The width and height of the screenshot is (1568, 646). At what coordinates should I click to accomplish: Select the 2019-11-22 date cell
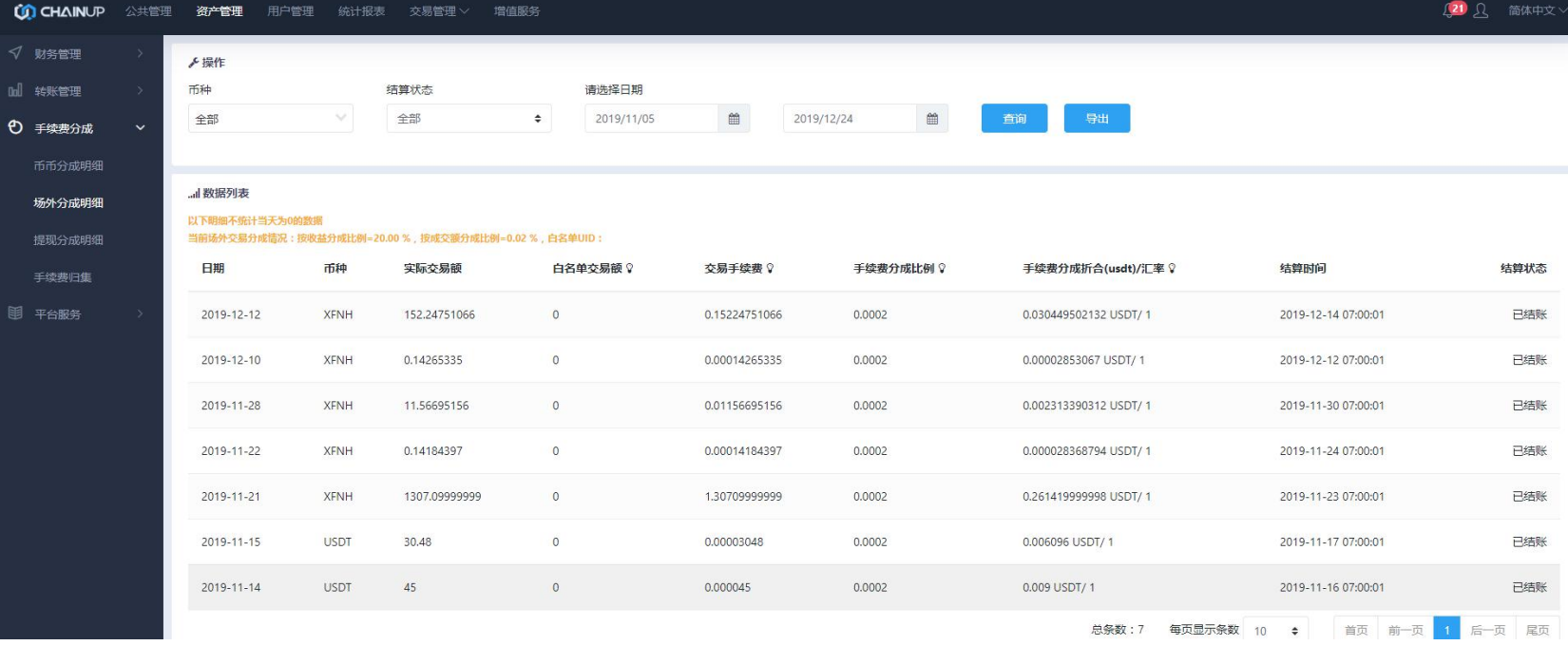pos(231,451)
